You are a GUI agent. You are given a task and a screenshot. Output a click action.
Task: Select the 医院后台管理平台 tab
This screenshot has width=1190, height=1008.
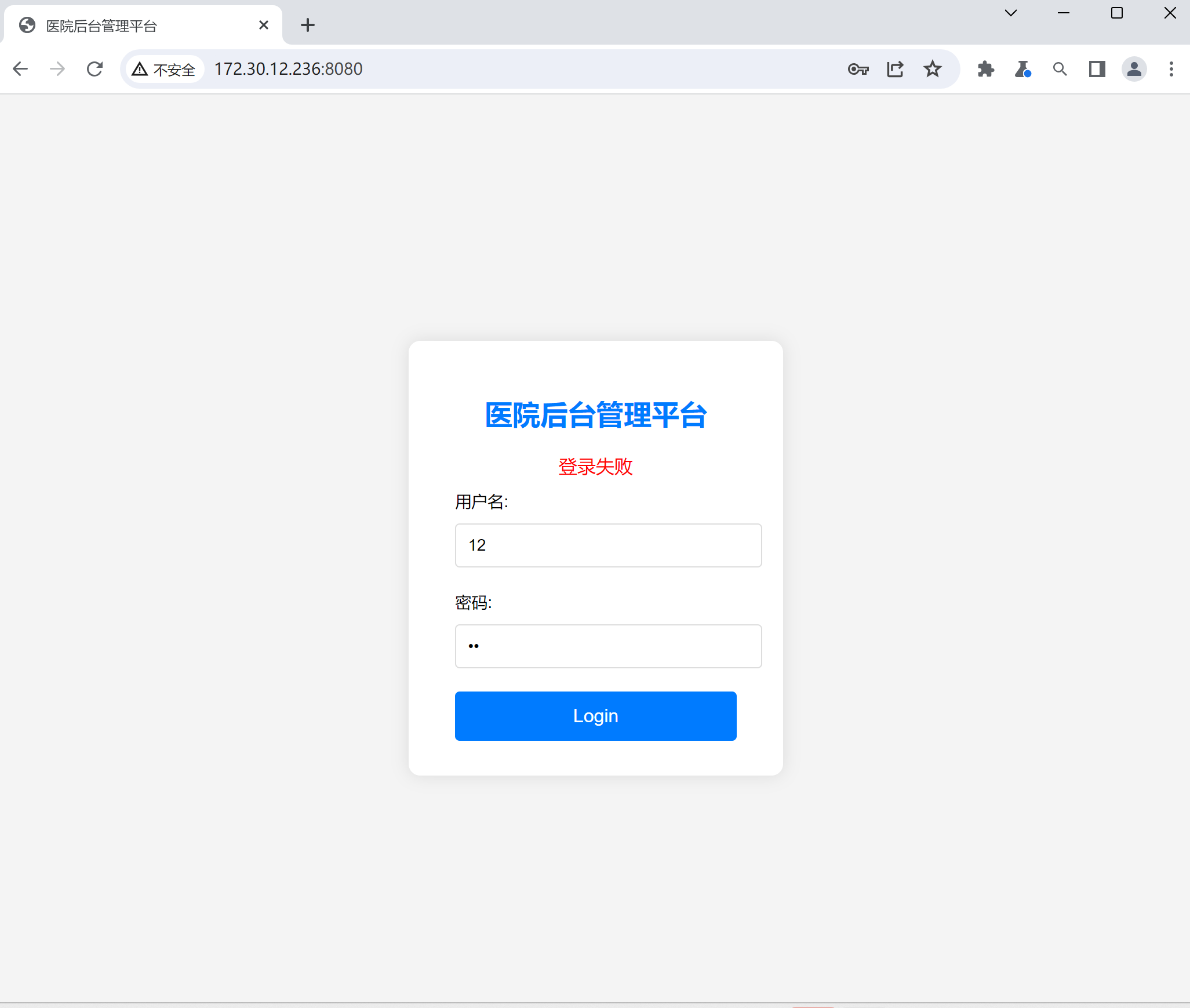[133, 26]
